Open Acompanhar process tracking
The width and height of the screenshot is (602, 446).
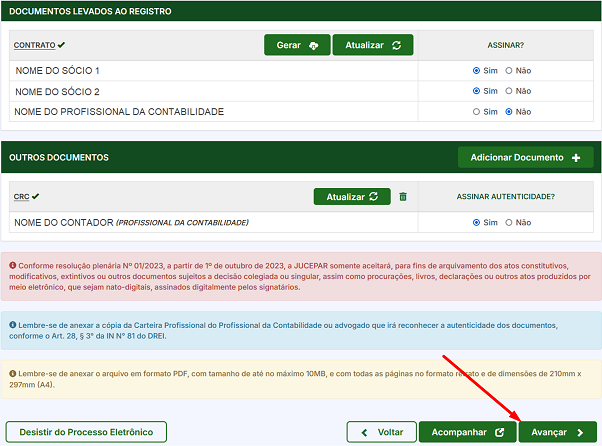click(468, 432)
